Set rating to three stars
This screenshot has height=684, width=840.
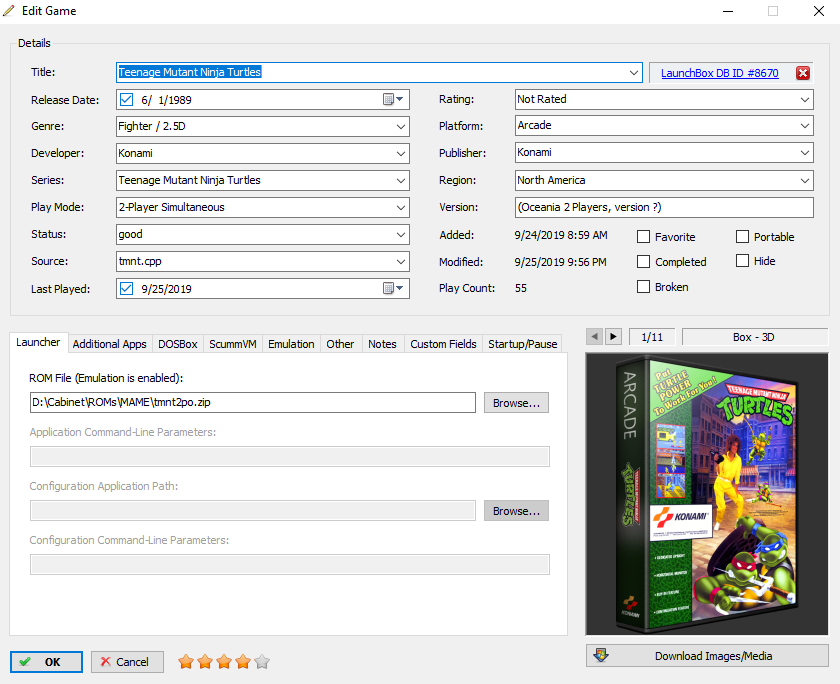pyautogui.click(x=224, y=662)
